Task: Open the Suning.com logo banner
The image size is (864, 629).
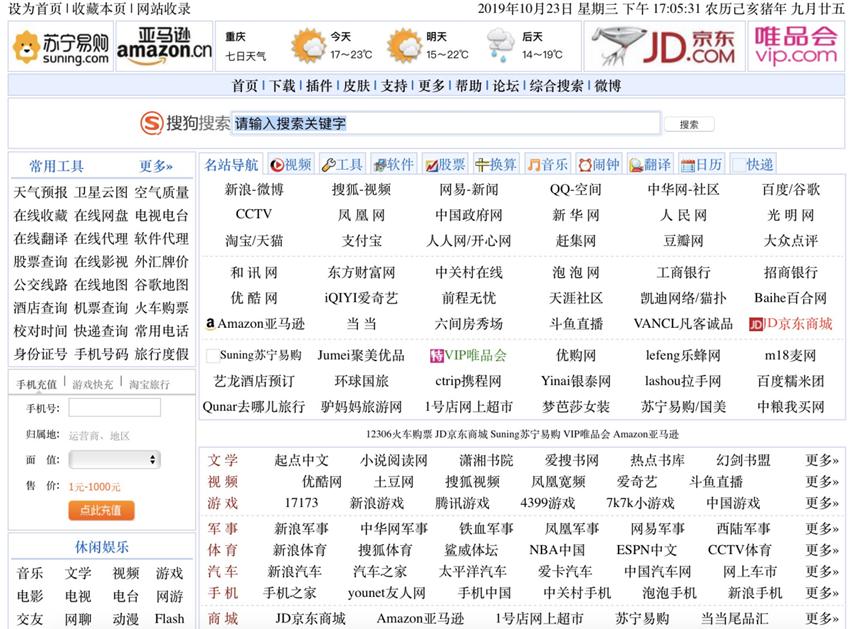Action: click(x=61, y=47)
